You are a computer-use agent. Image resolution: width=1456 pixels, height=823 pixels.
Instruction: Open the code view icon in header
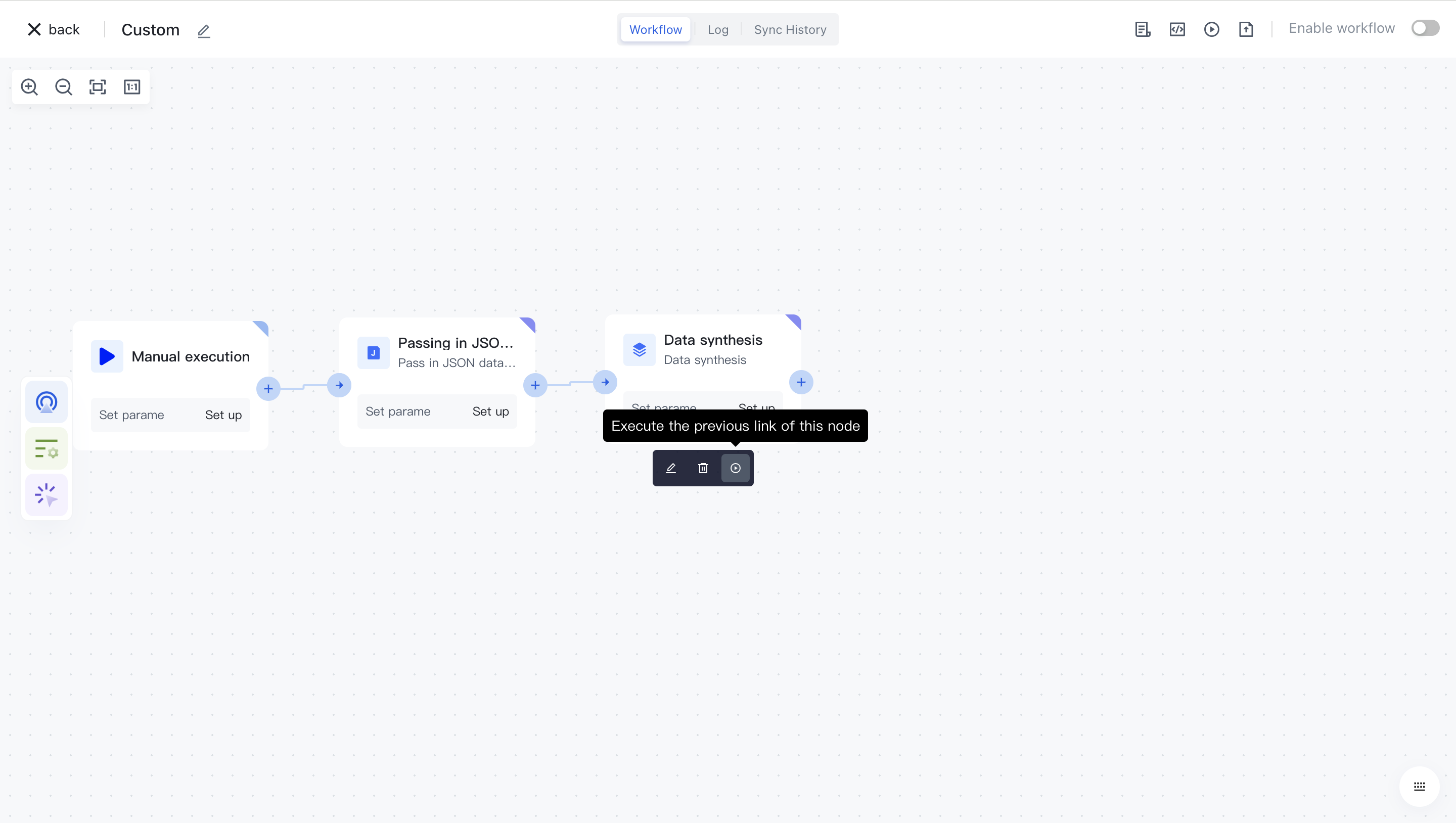coord(1177,29)
